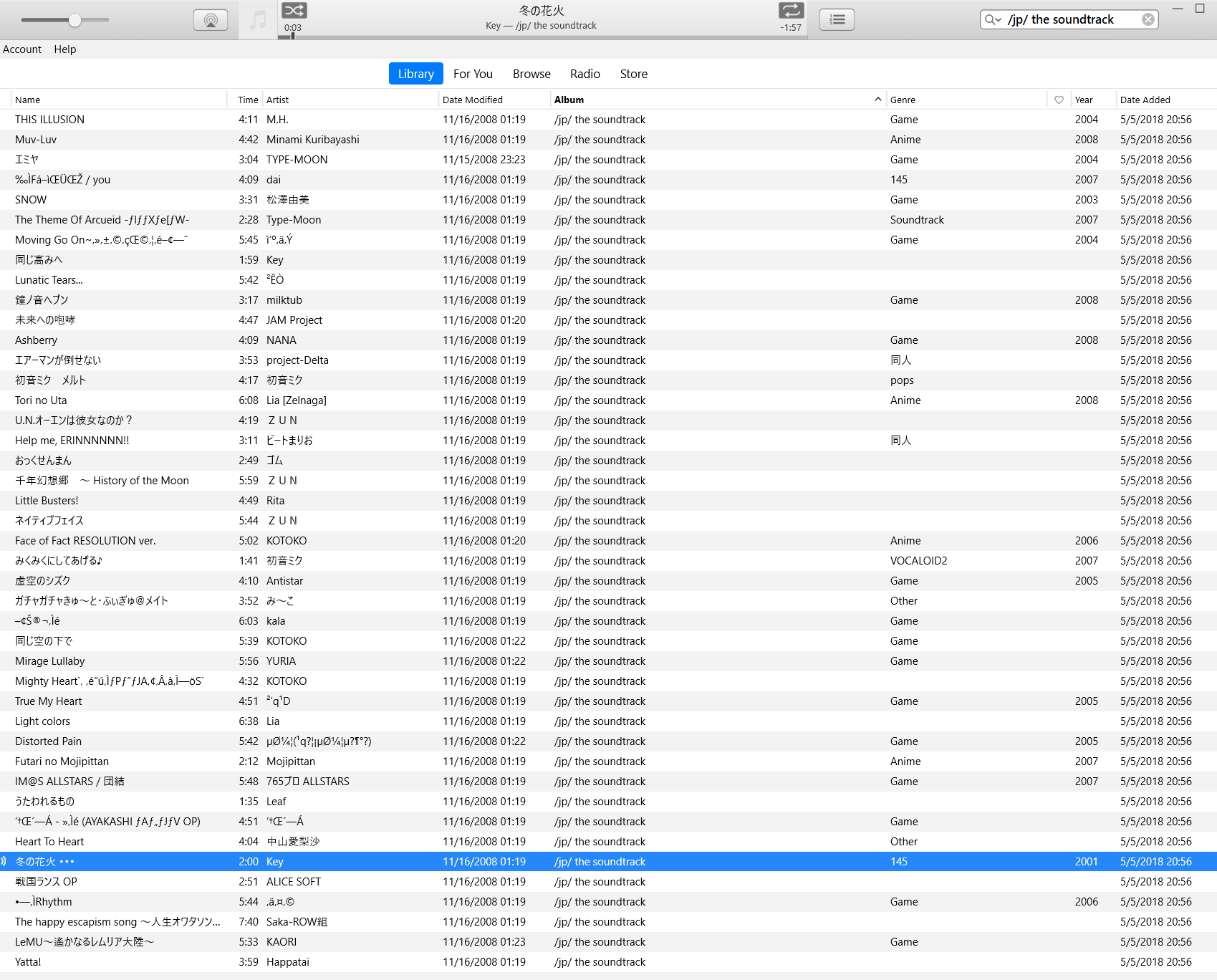Click the music note album artwork
Image resolution: width=1217 pixels, height=980 pixels.
[258, 20]
